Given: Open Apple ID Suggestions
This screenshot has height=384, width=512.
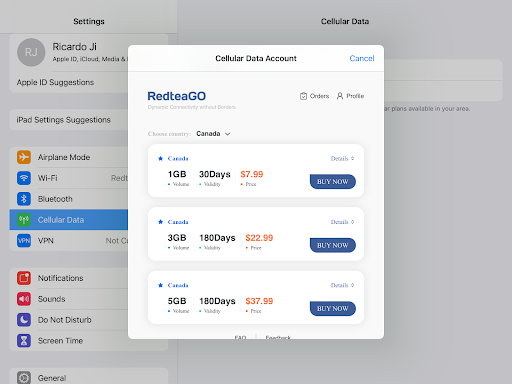Looking at the screenshot, I should click(69, 82).
